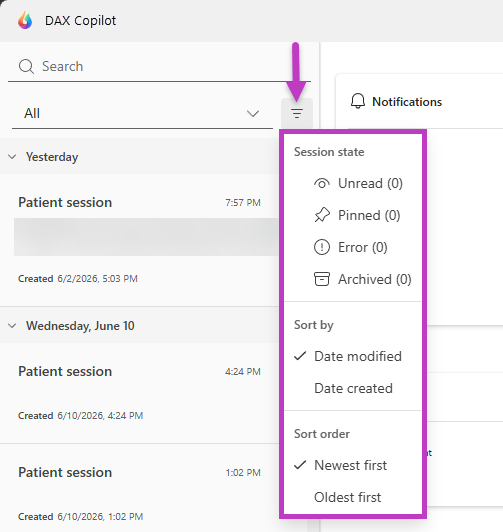Click the checkmark beside Date modified
This screenshot has height=532, width=503.
click(x=300, y=356)
